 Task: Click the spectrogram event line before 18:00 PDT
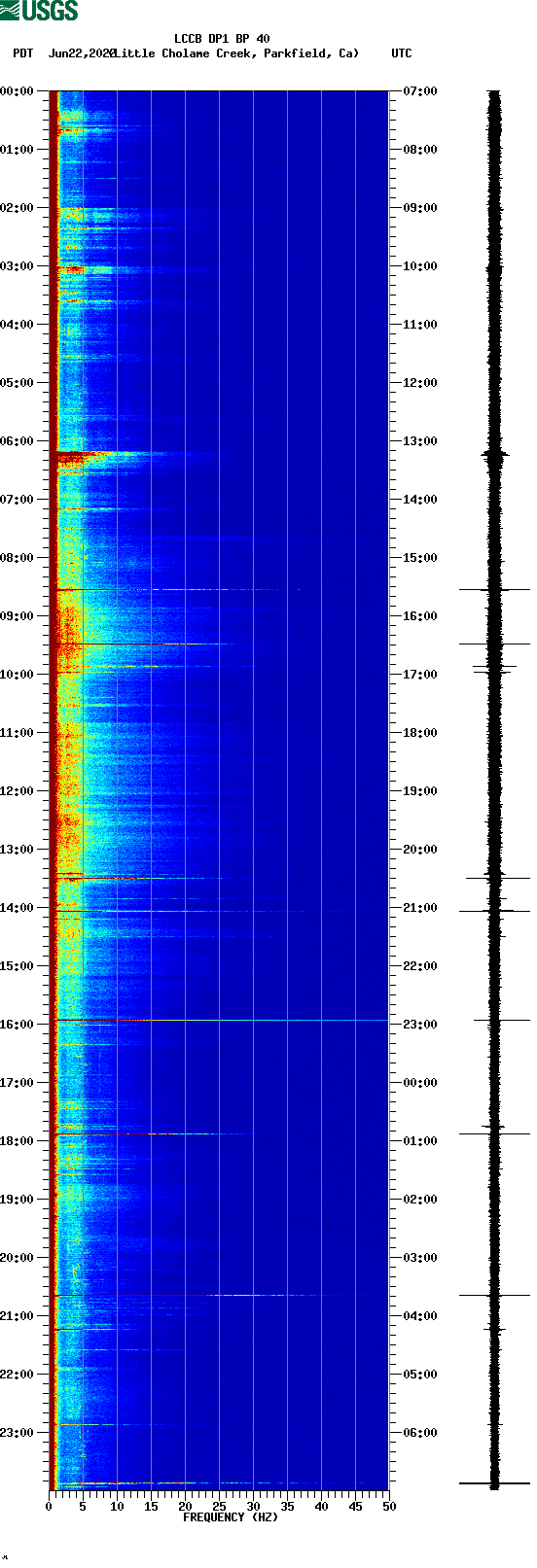coord(156,1133)
